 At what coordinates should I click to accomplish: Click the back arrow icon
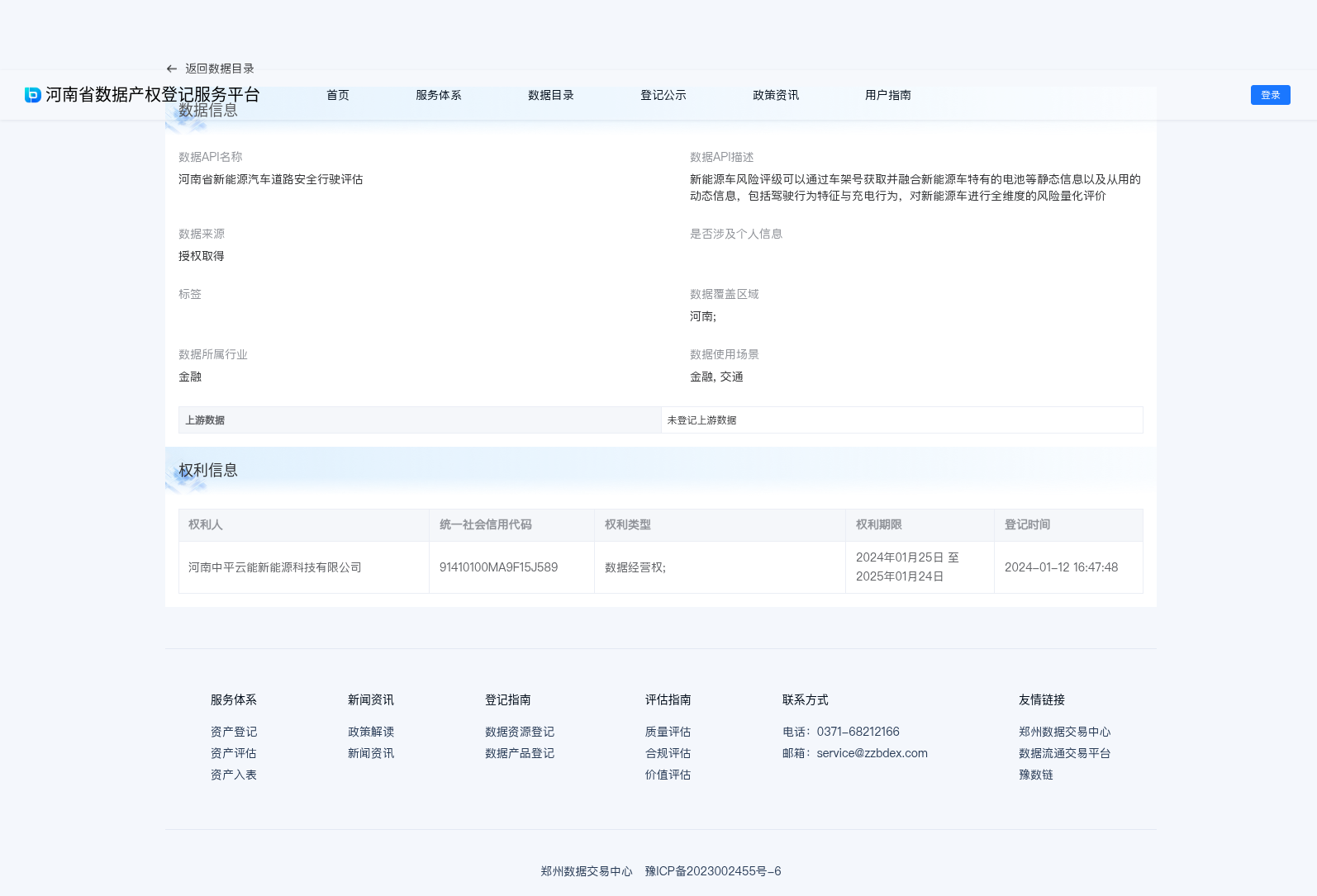click(x=172, y=69)
